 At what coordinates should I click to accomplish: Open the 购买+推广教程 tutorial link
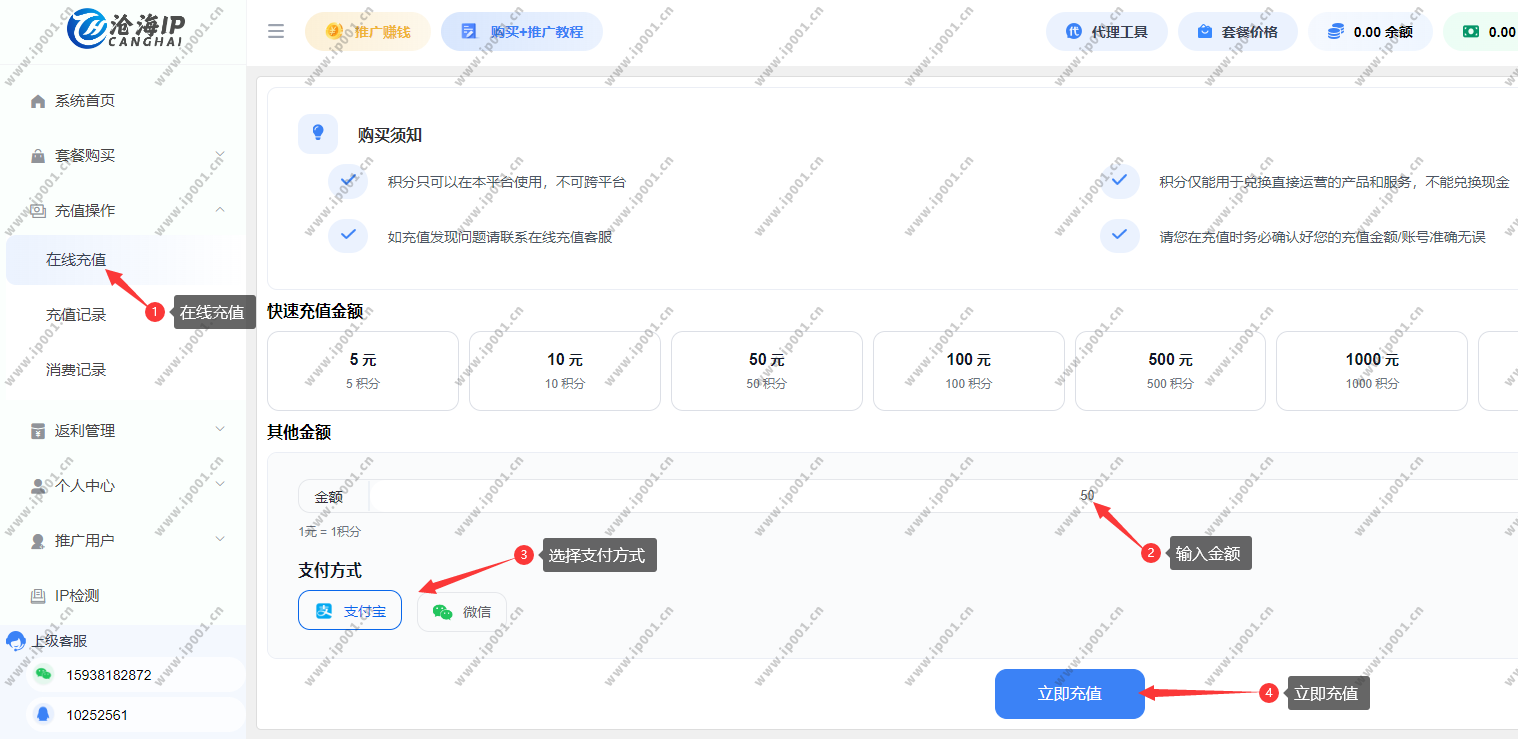(x=522, y=32)
